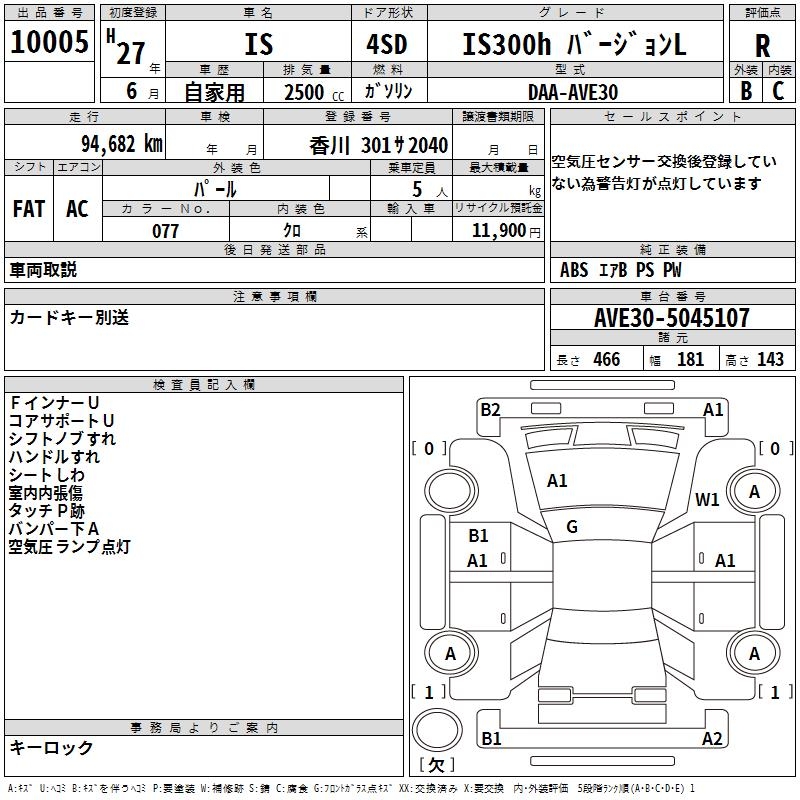This screenshot has width=800, height=800.
Task: Click the lot number 10005
Action: (49, 44)
